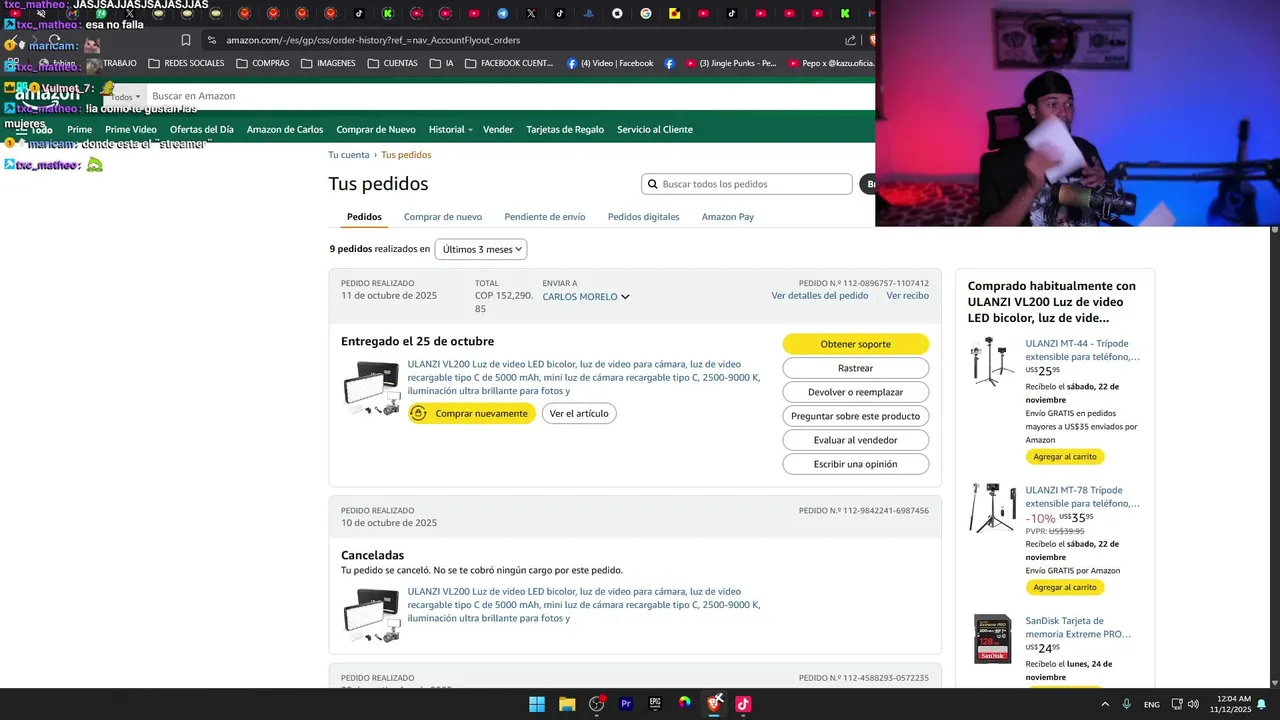1280x720 pixels.
Task: Open the IMAGENES bookmarks folder
Action: tap(328, 63)
